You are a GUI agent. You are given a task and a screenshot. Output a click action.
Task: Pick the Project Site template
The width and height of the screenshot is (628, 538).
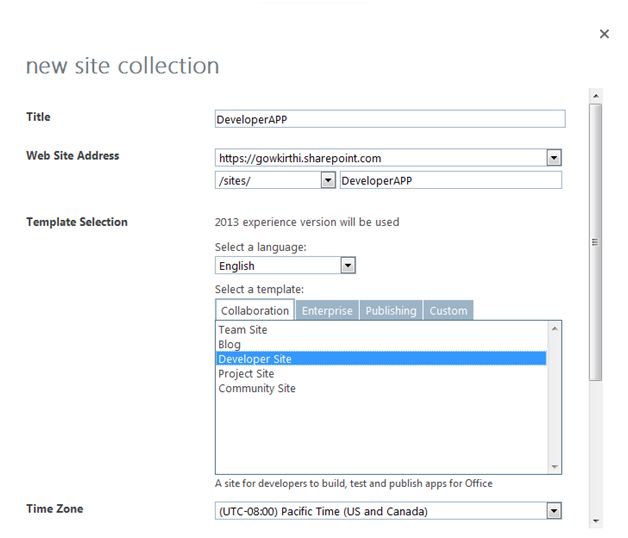pyautogui.click(x=246, y=374)
